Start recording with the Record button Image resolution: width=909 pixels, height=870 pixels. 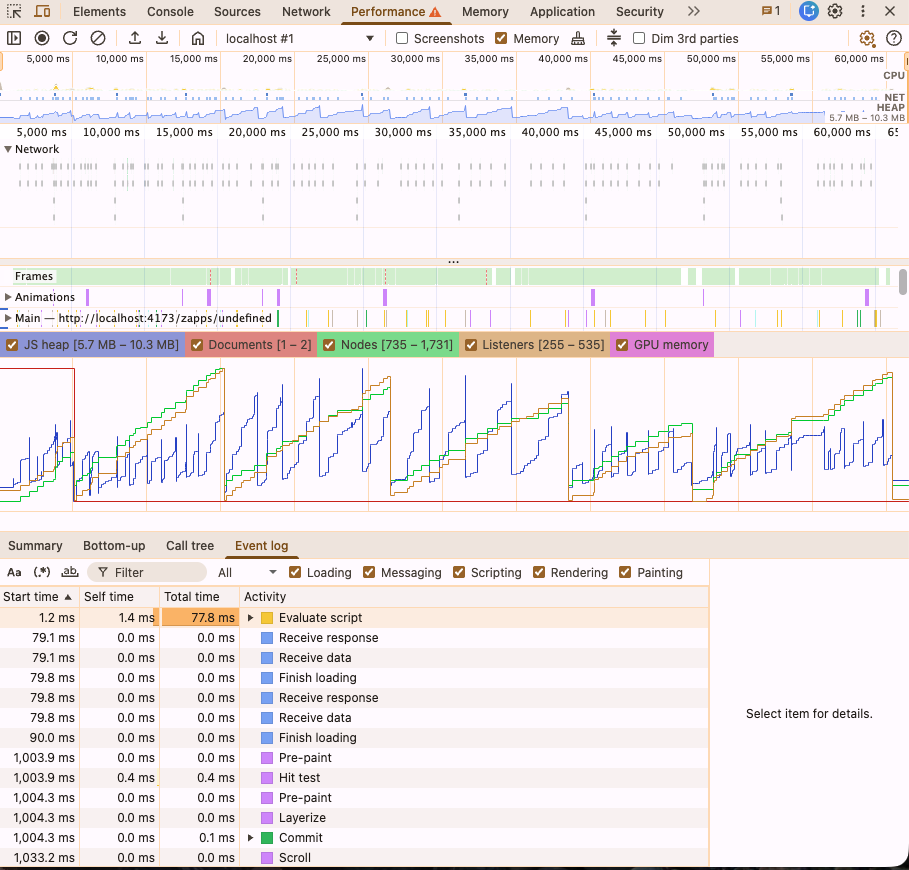tap(42, 38)
